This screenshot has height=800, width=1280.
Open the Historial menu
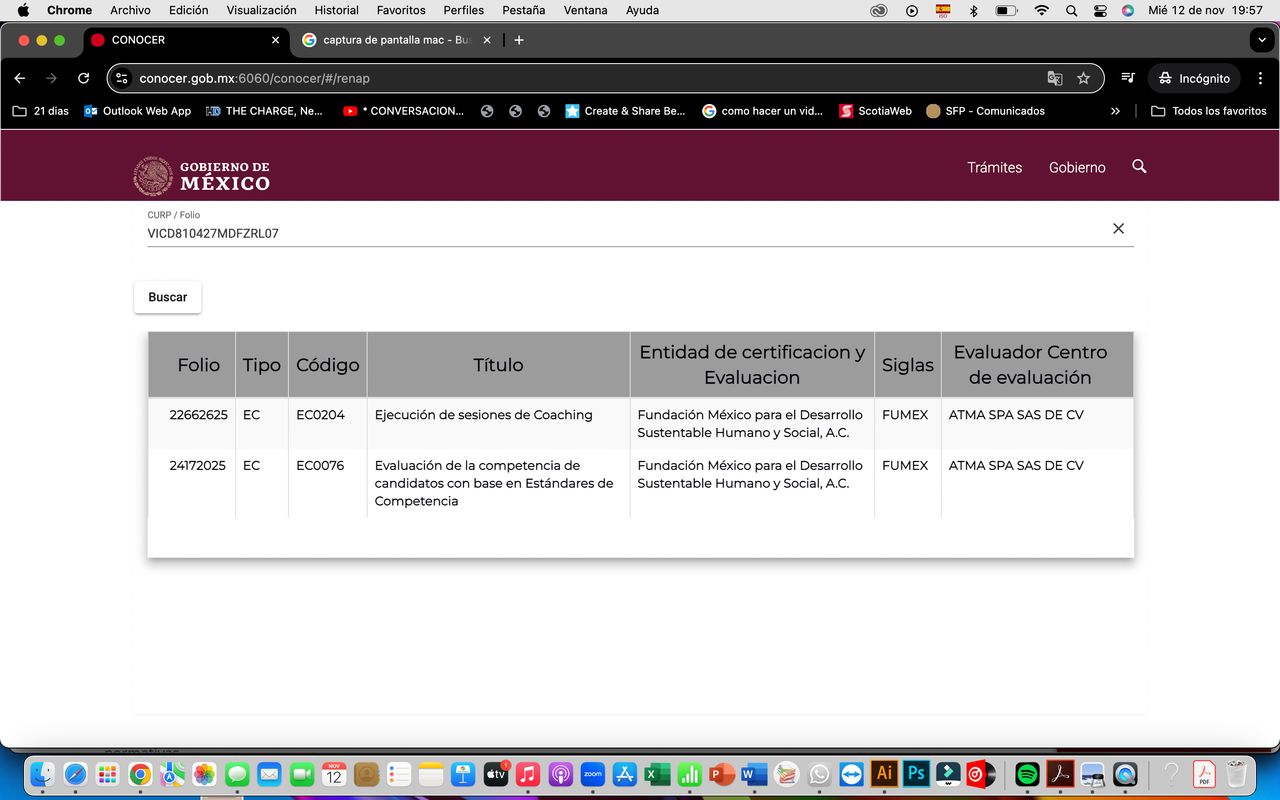pyautogui.click(x=336, y=10)
